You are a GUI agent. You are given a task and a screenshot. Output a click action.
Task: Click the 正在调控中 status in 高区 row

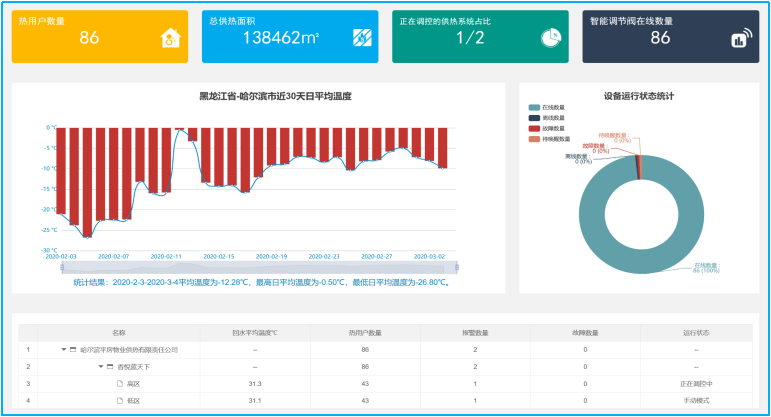[695, 384]
